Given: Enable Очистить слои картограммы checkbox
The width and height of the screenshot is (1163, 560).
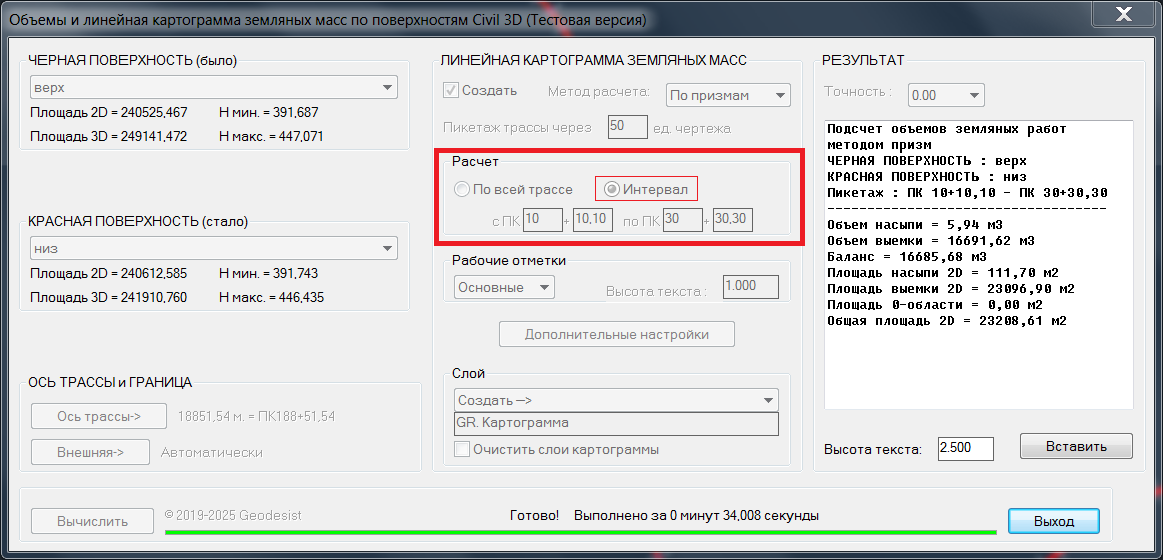Looking at the screenshot, I should click(462, 449).
